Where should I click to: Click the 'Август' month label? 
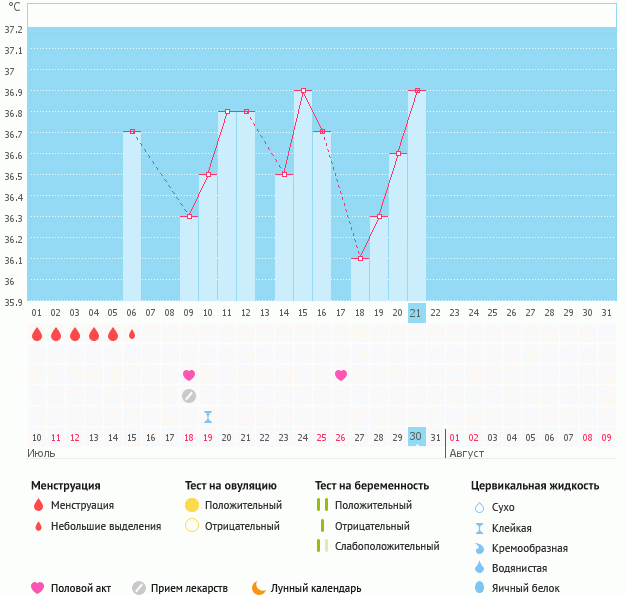(466, 453)
